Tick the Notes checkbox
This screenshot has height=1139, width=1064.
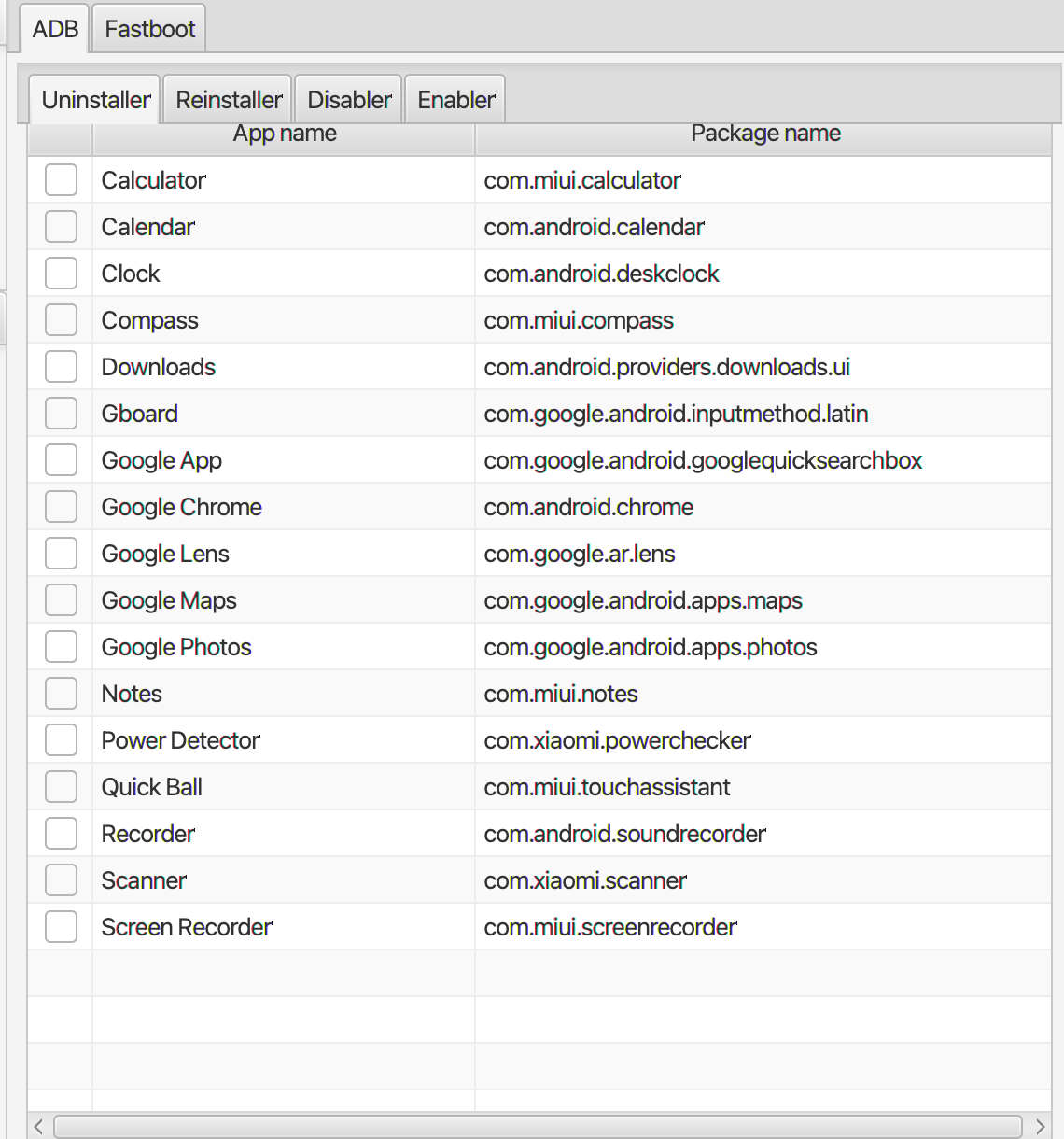tap(62, 693)
